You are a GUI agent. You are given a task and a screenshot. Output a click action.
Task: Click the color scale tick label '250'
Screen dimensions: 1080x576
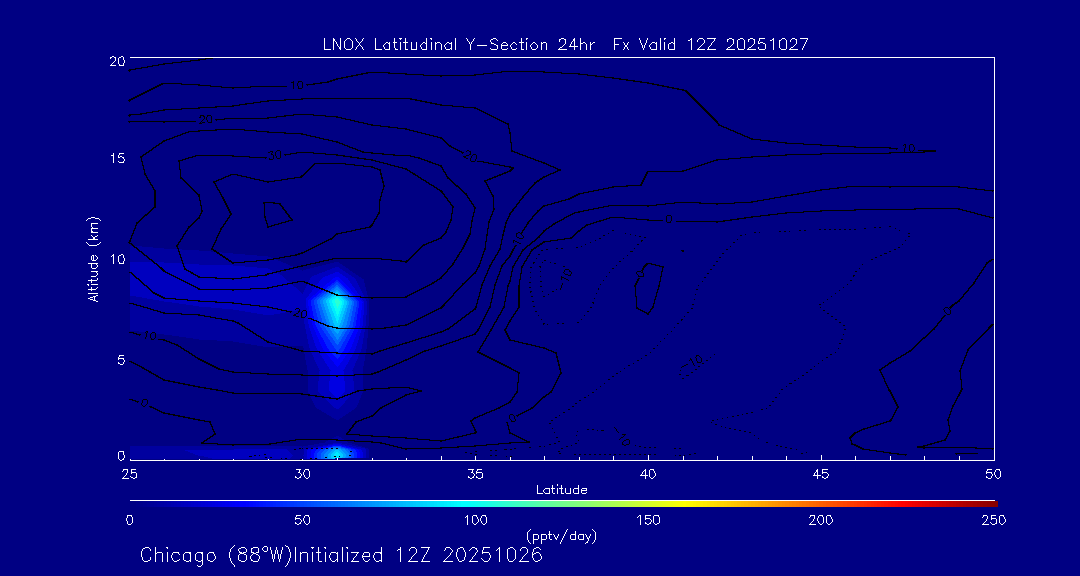995,520
